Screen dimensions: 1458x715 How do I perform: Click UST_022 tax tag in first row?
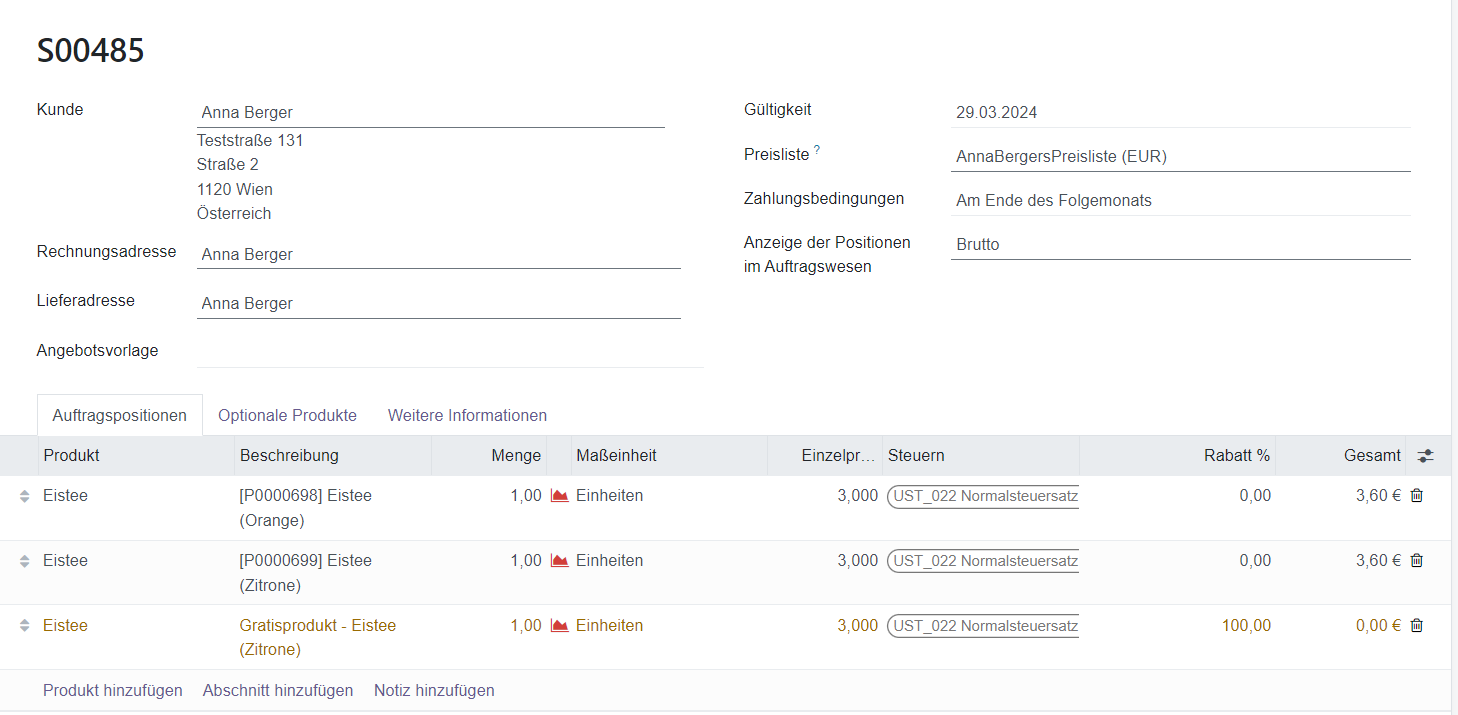(x=984, y=496)
